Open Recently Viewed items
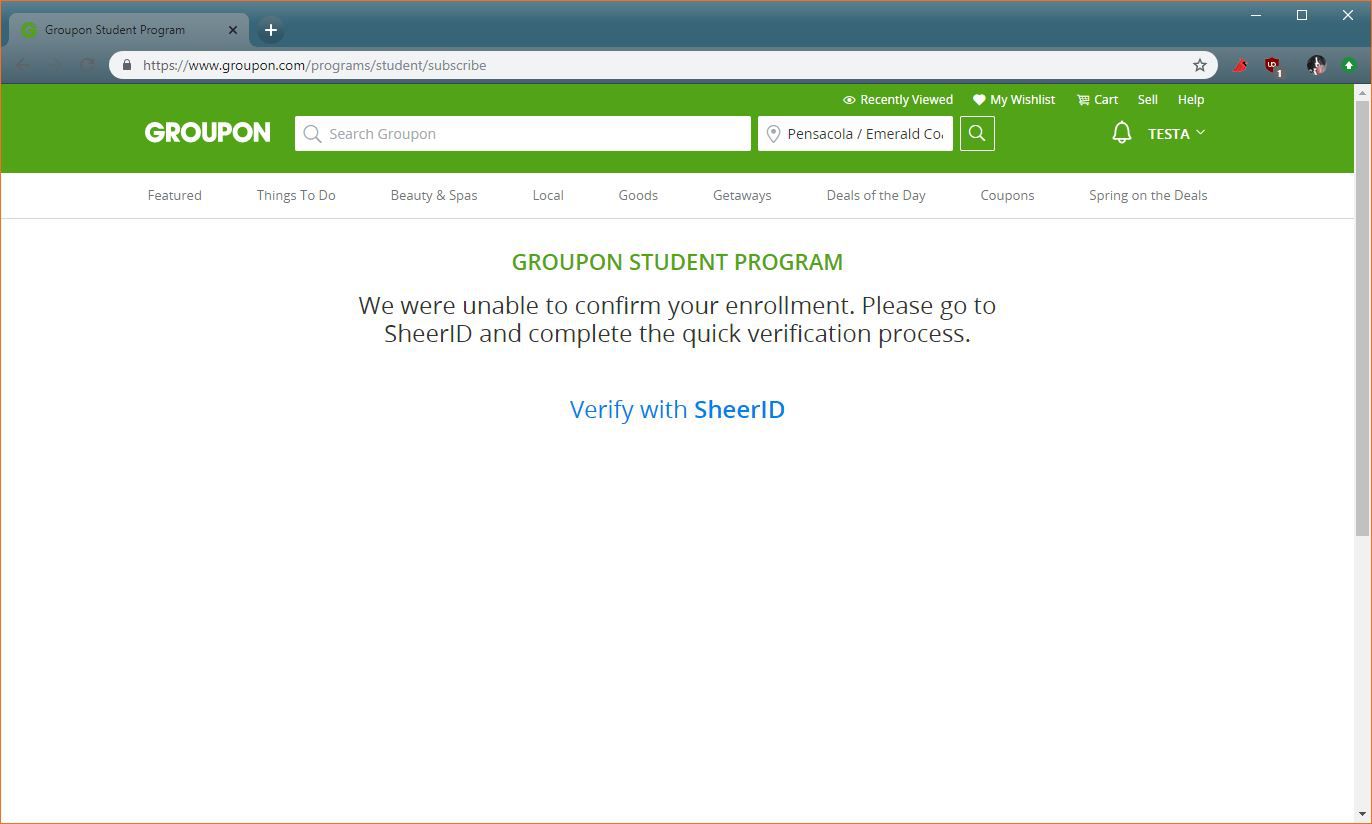The width and height of the screenshot is (1372, 824). (x=898, y=100)
